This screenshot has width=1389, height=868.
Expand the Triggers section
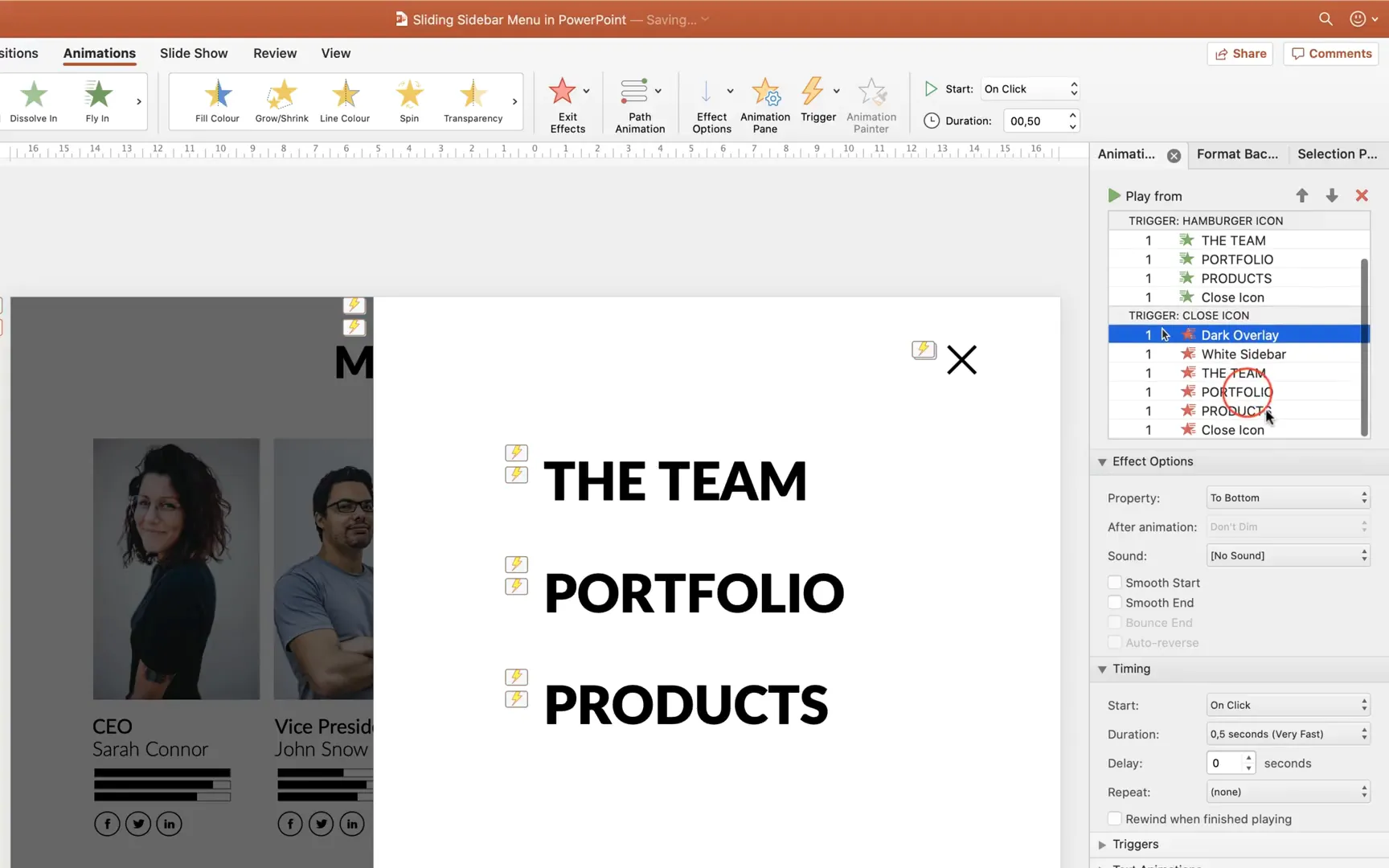point(1102,844)
